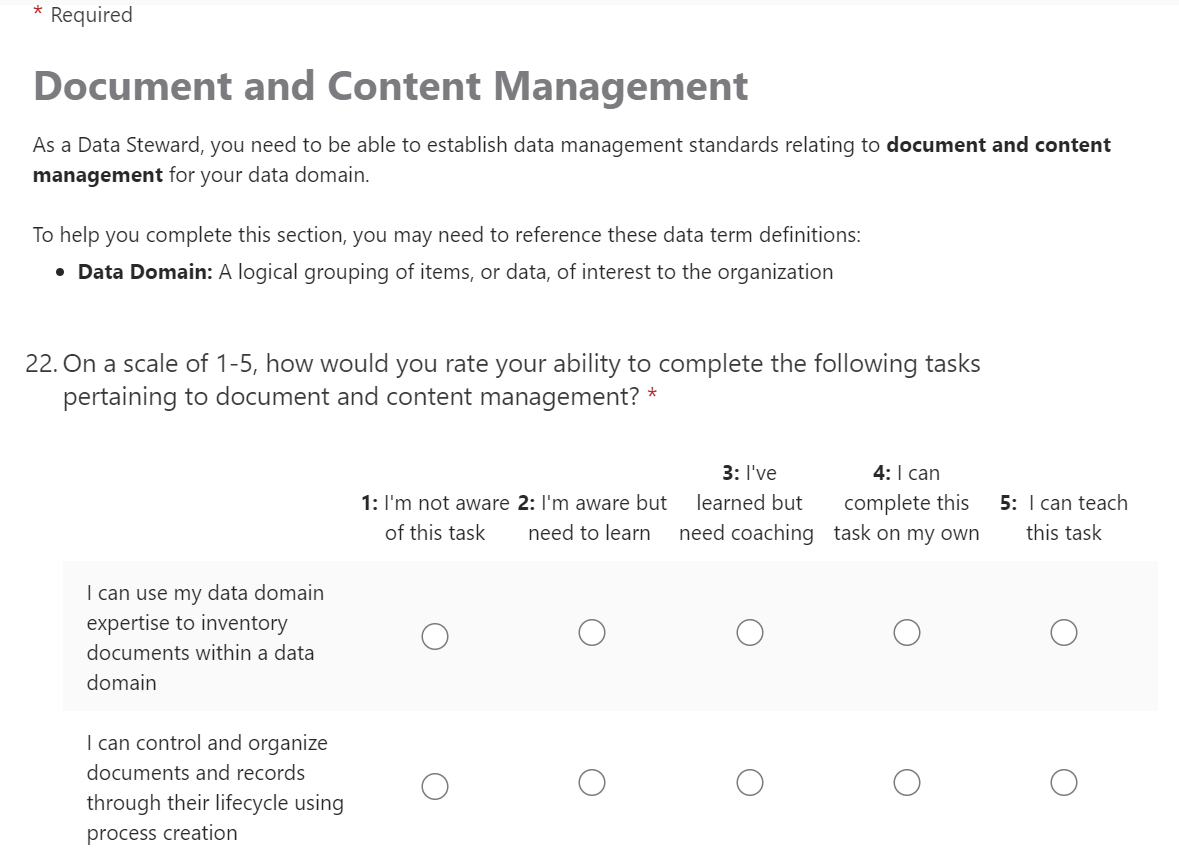This screenshot has width=1179, height=851.
Task: Rate lifecycle process creation task as 1
Action: coord(435,786)
